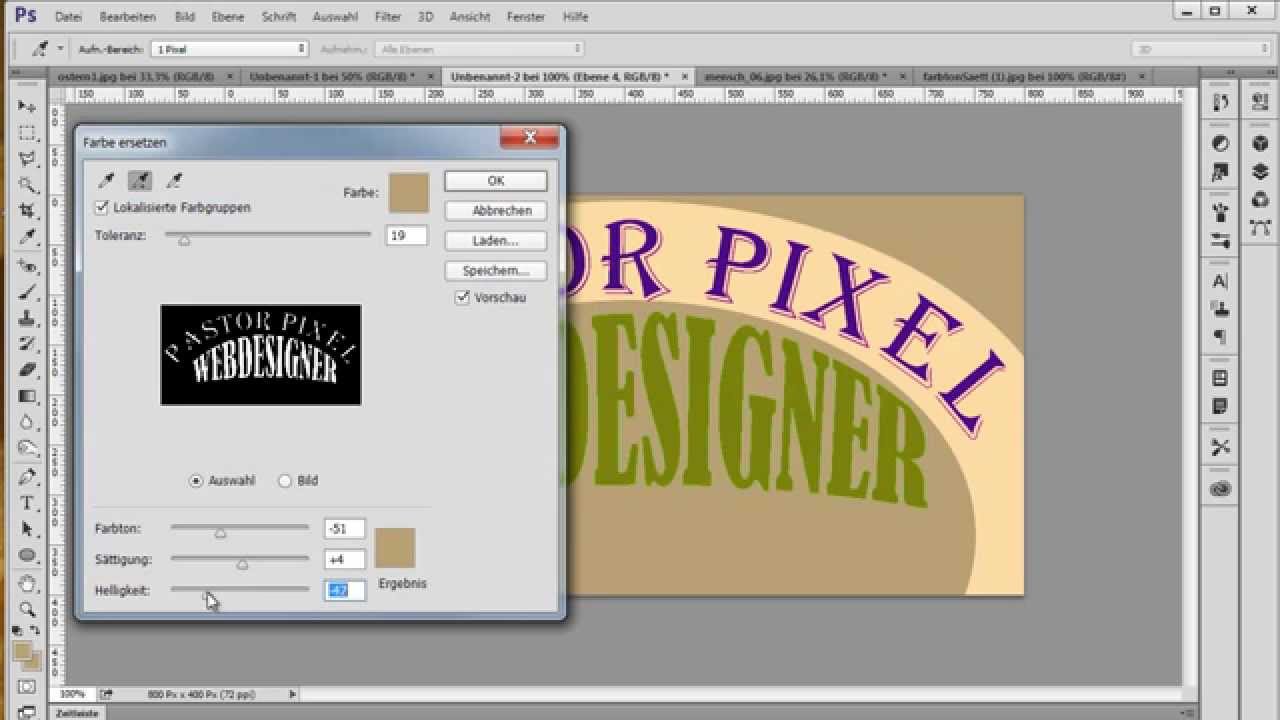Click the selection mask preview thumbnail
1280x720 pixels.
pyautogui.click(x=261, y=355)
